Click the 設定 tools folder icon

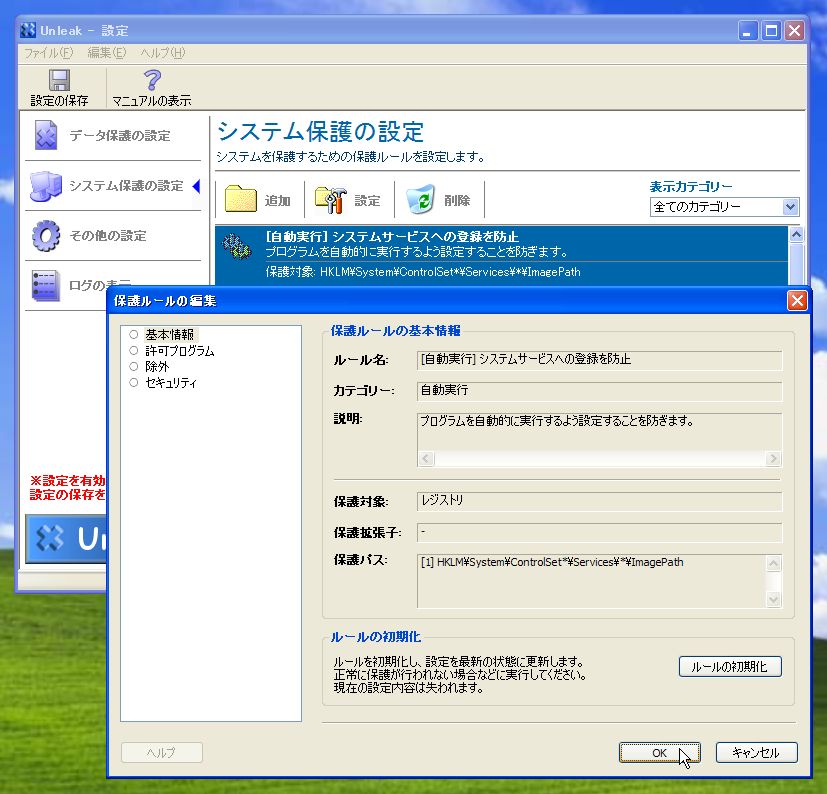331,199
